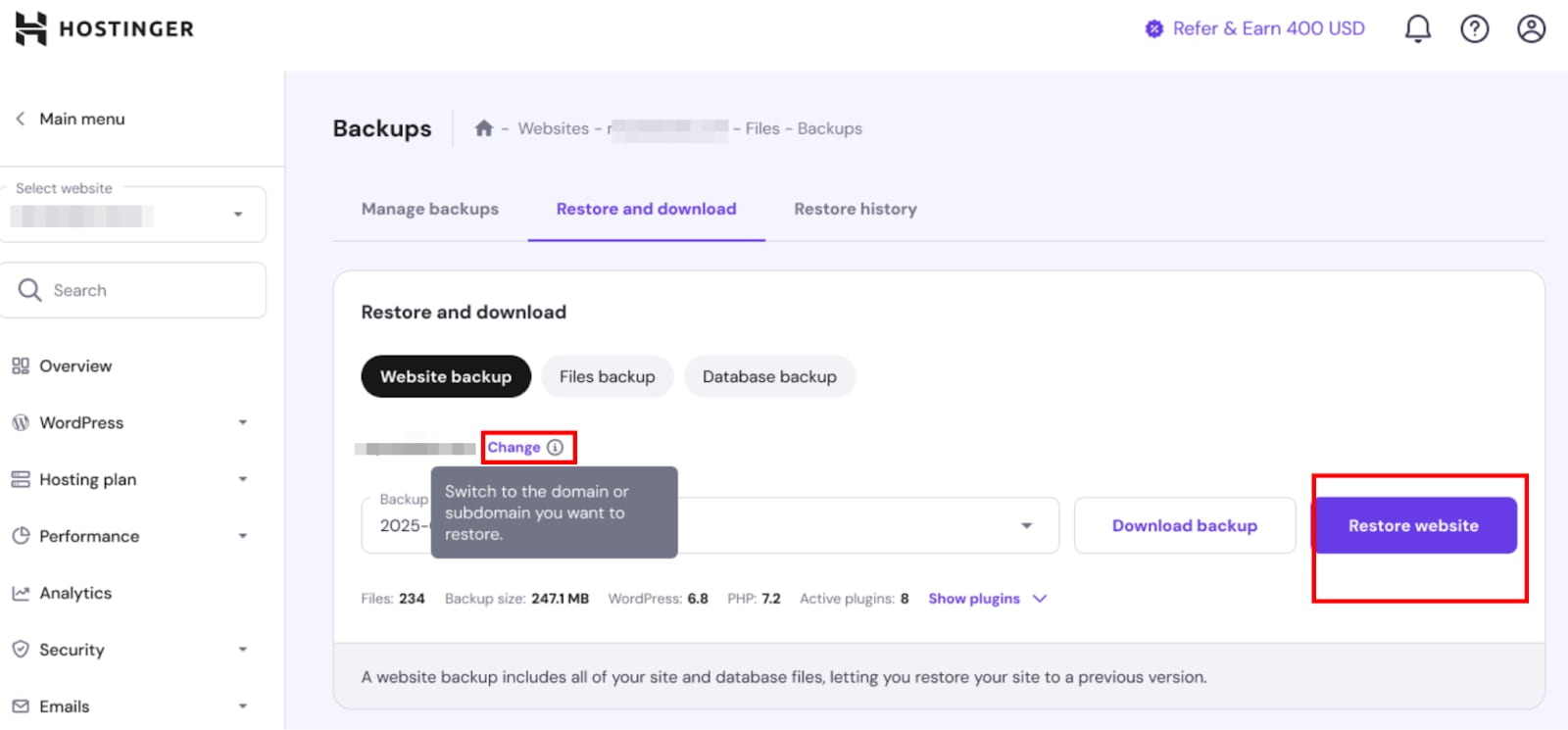Viewport: 1568px width, 730px height.
Task: Click the info icon beside Change
Action: click(x=556, y=448)
